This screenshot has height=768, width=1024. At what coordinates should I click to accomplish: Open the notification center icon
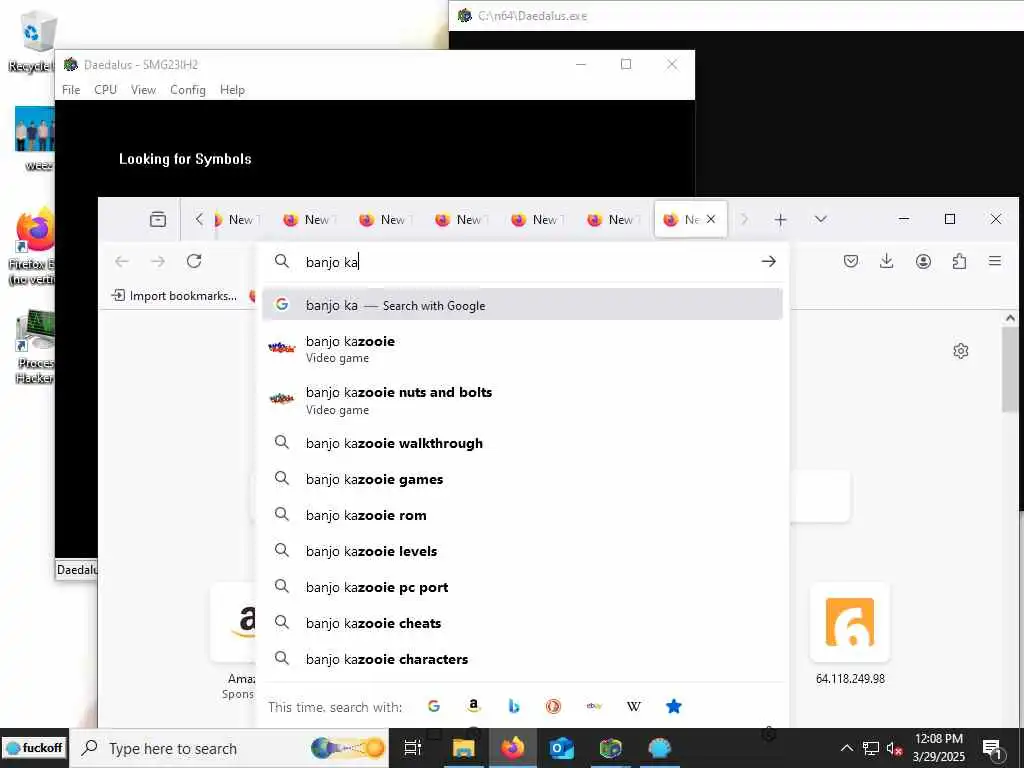click(x=992, y=749)
